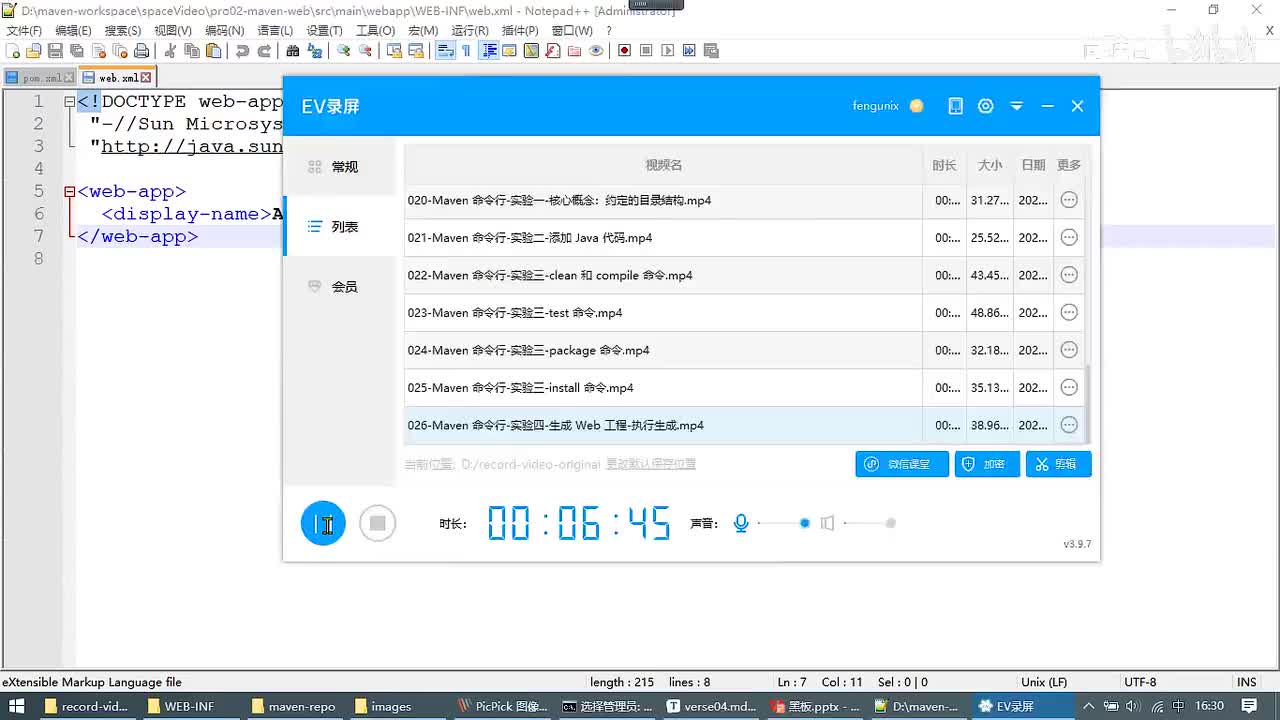Open more options for 026-Maven video
The image size is (1280, 720).
coord(1069,425)
